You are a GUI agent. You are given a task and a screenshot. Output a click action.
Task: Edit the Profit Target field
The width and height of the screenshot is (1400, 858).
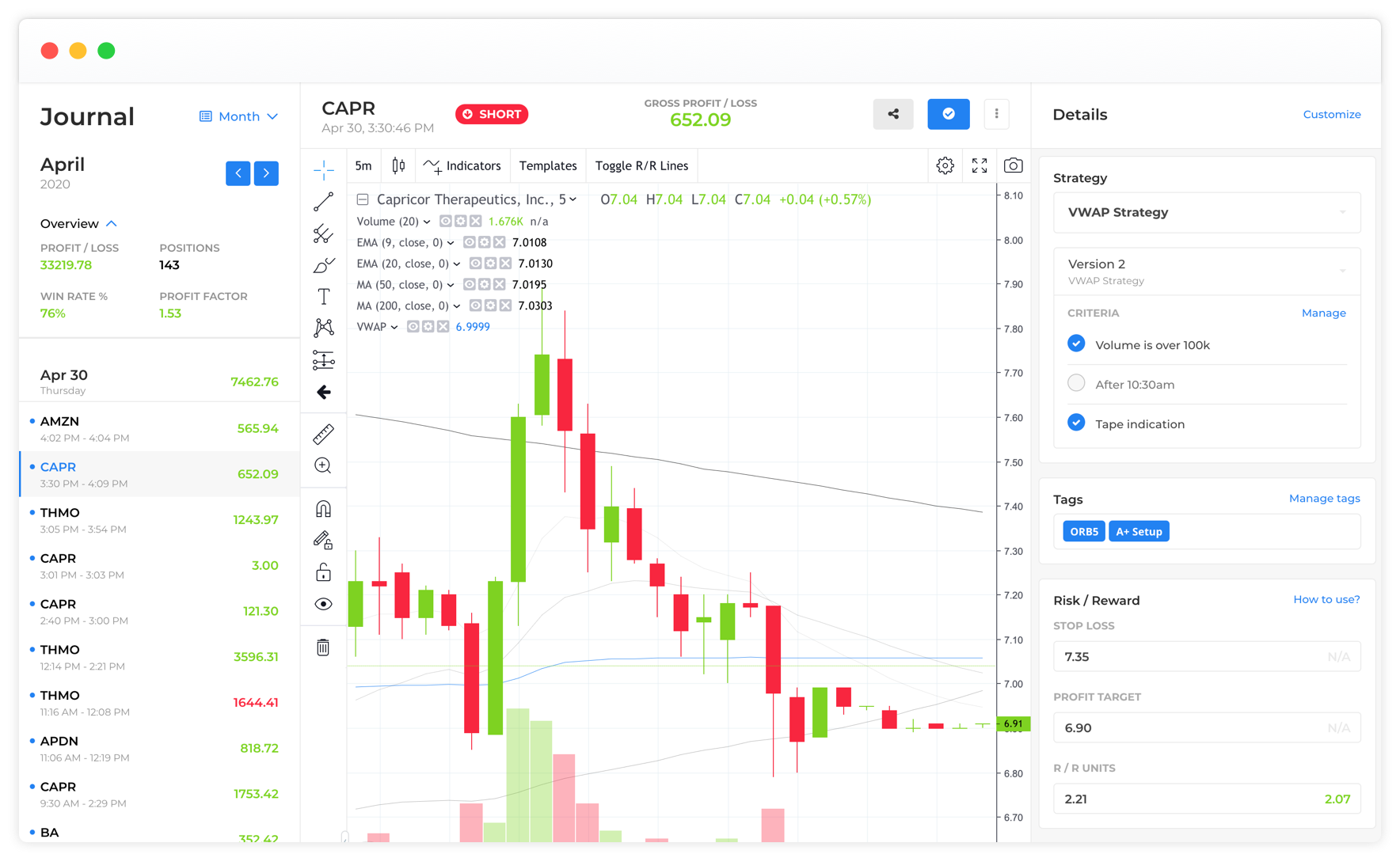coord(1207,727)
